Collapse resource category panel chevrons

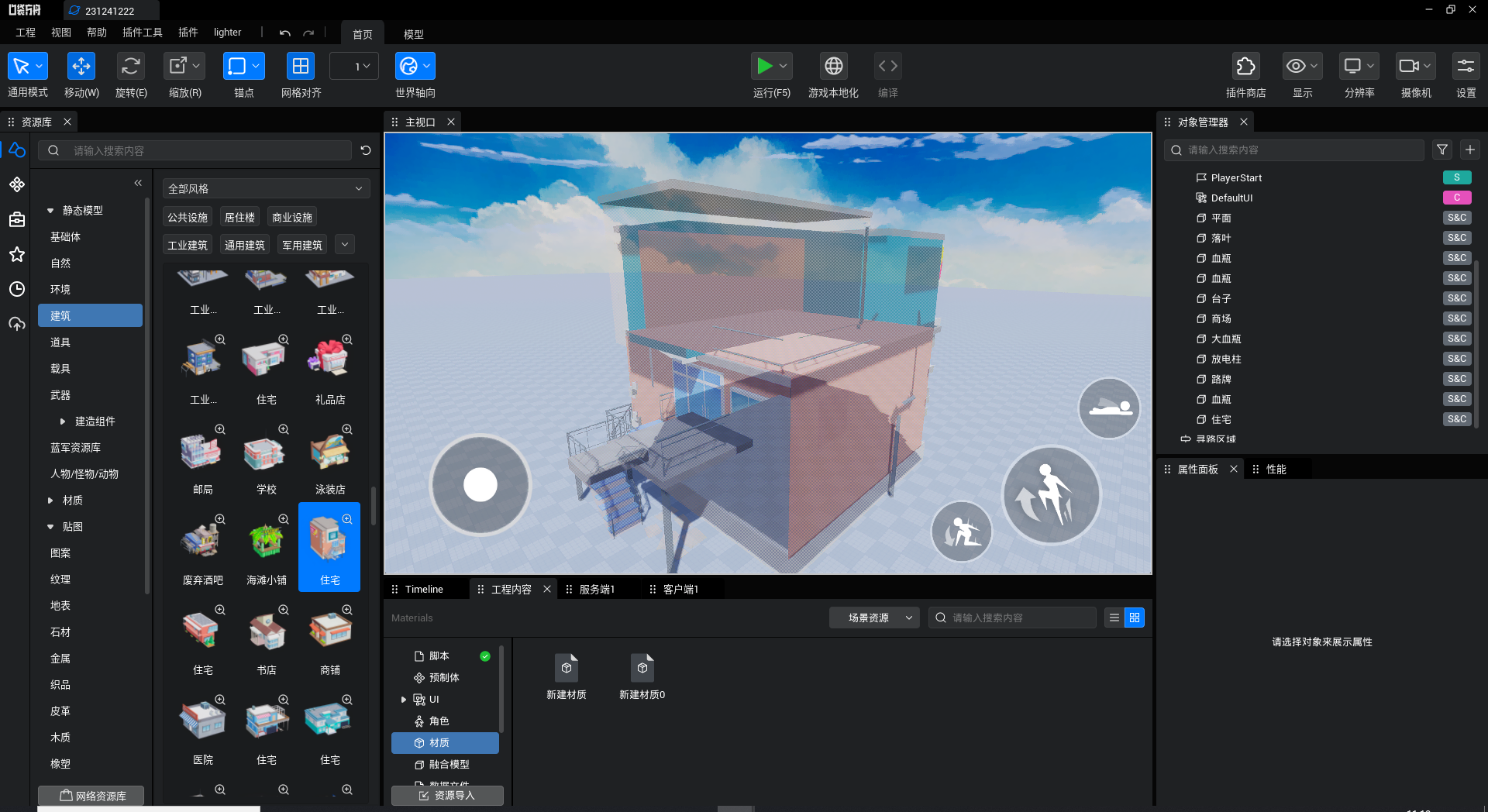(138, 183)
